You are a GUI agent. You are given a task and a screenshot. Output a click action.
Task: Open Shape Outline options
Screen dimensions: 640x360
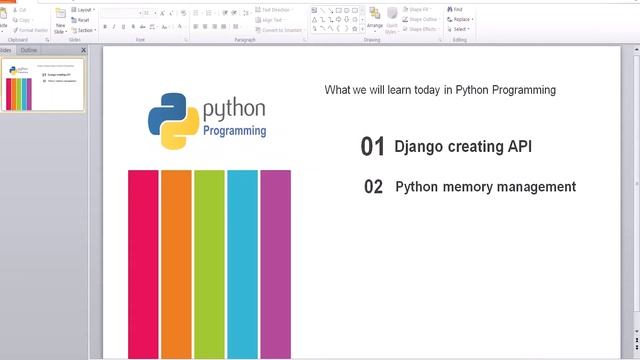tap(420, 19)
